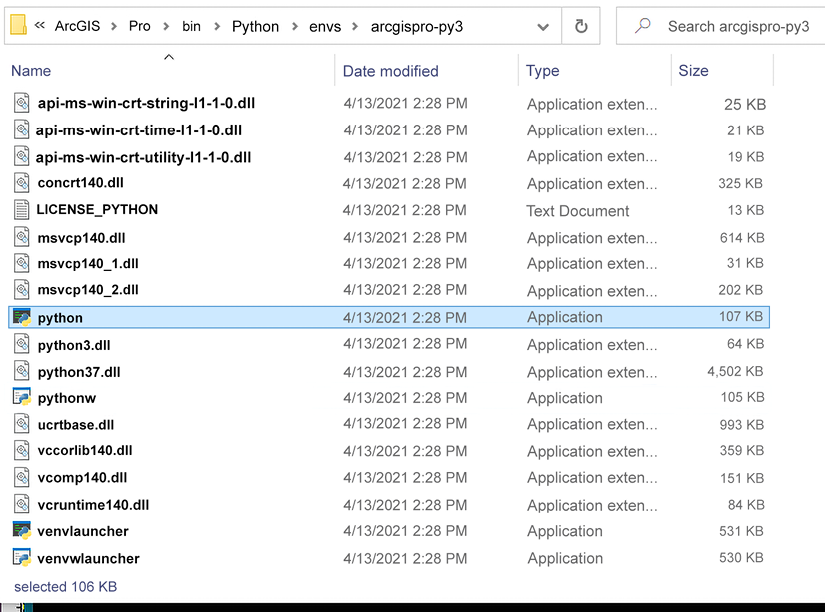
Task: Navigate to the bin breadcrumb folder
Action: 191,26
